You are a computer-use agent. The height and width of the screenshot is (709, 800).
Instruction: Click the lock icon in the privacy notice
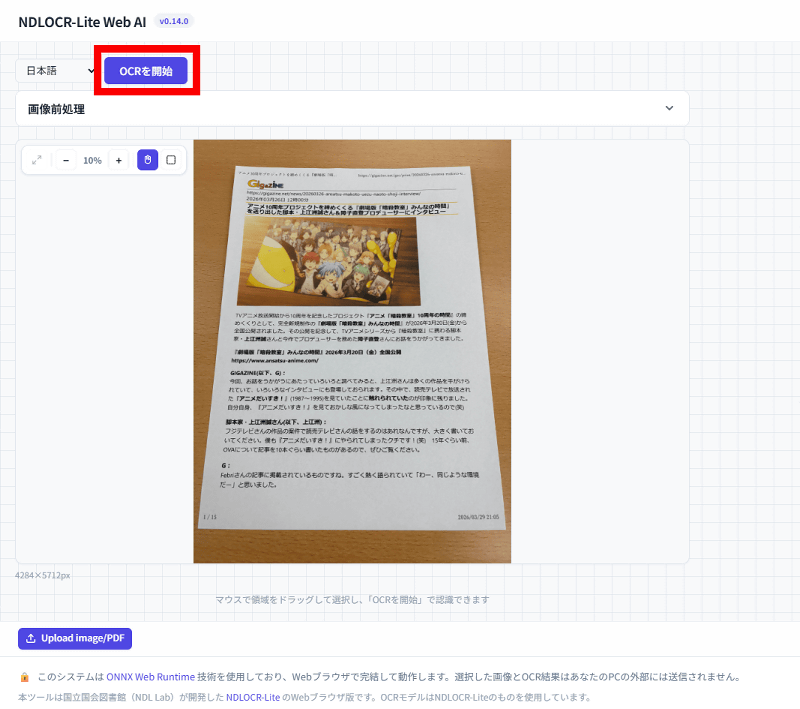click(24, 677)
